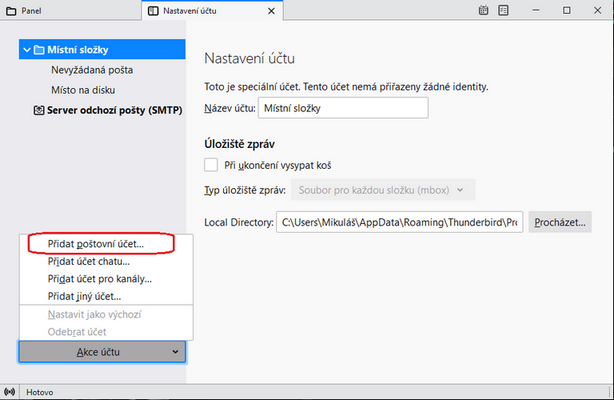Select Přidat jiný účet menu entry
614x400 pixels.
(85, 296)
